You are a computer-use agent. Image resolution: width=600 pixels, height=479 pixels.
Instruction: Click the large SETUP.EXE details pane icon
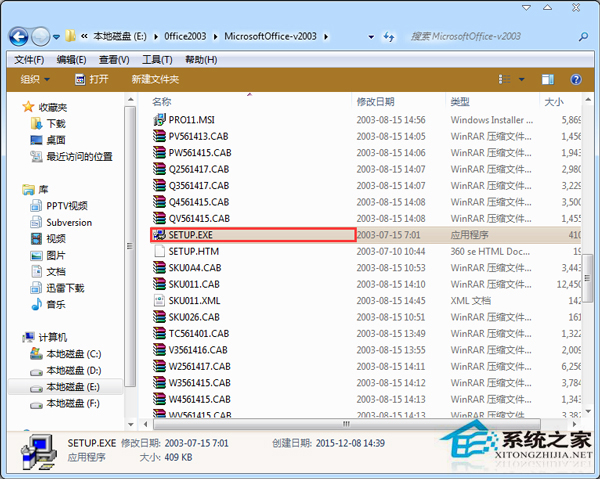tap(39, 452)
